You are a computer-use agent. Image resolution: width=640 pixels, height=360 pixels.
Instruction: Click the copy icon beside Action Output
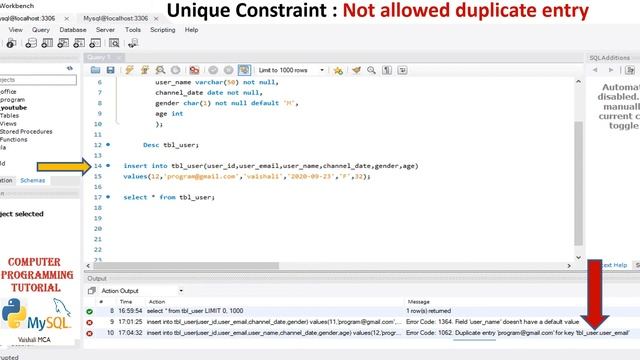[92, 291]
